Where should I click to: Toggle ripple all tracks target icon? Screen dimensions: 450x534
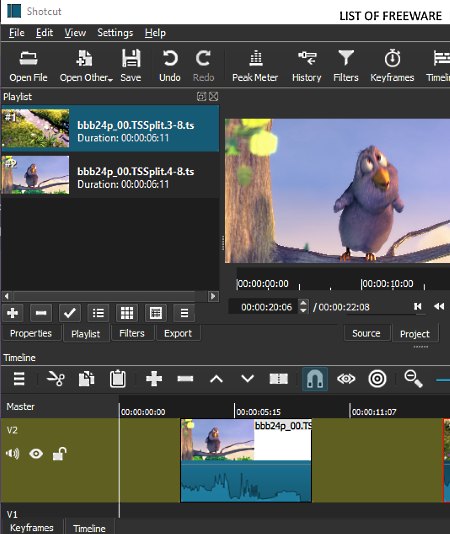pyautogui.click(x=377, y=379)
